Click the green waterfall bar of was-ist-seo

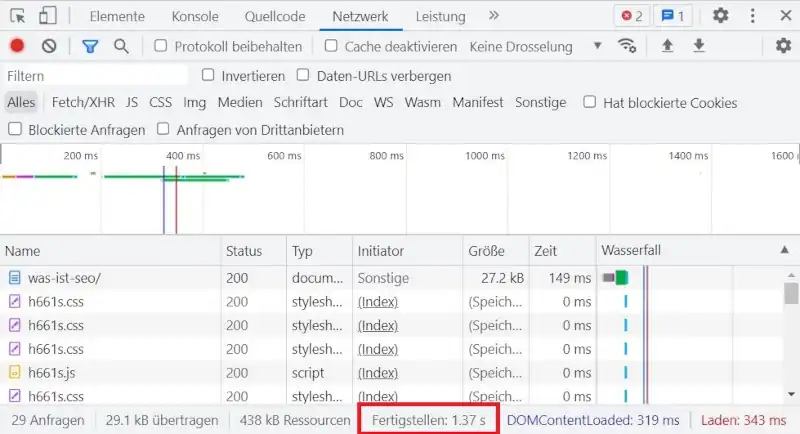pyautogui.click(x=621, y=278)
